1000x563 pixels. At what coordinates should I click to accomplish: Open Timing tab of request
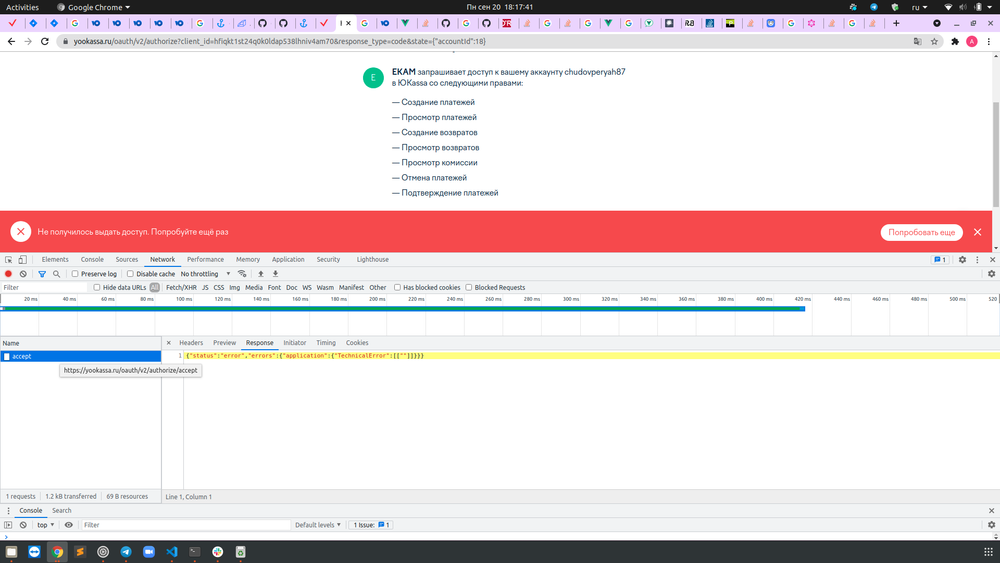[x=326, y=343]
